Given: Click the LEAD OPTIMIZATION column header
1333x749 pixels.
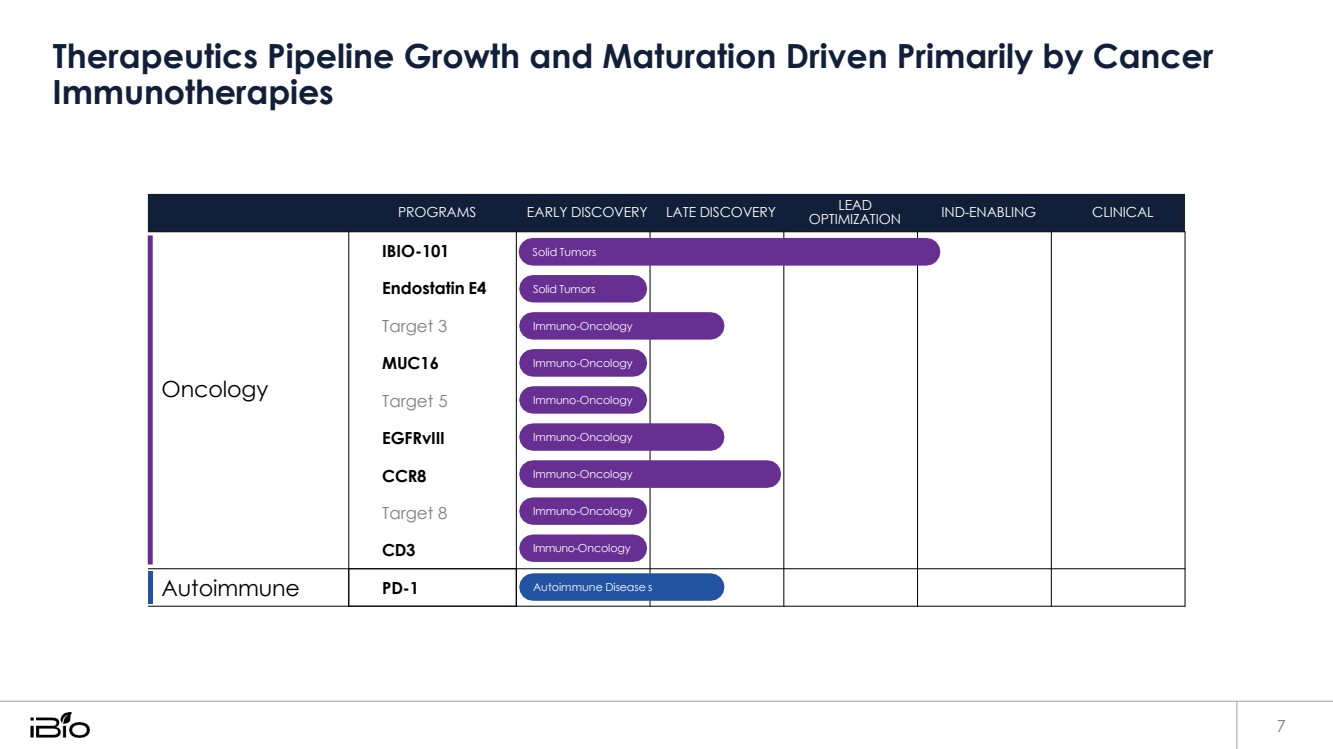Looking at the screenshot, I should [854, 212].
